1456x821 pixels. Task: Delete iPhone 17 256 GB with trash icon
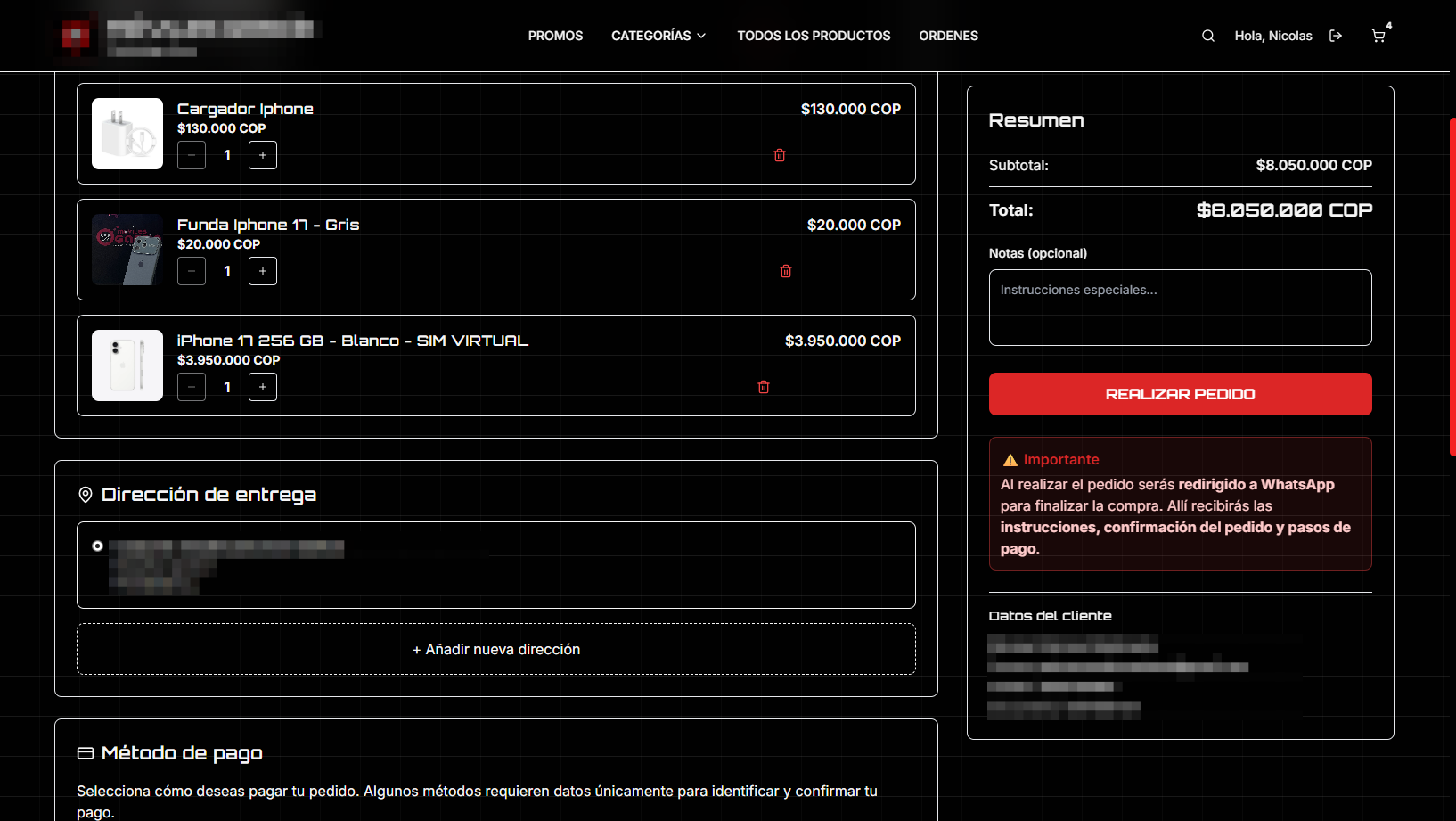click(764, 387)
